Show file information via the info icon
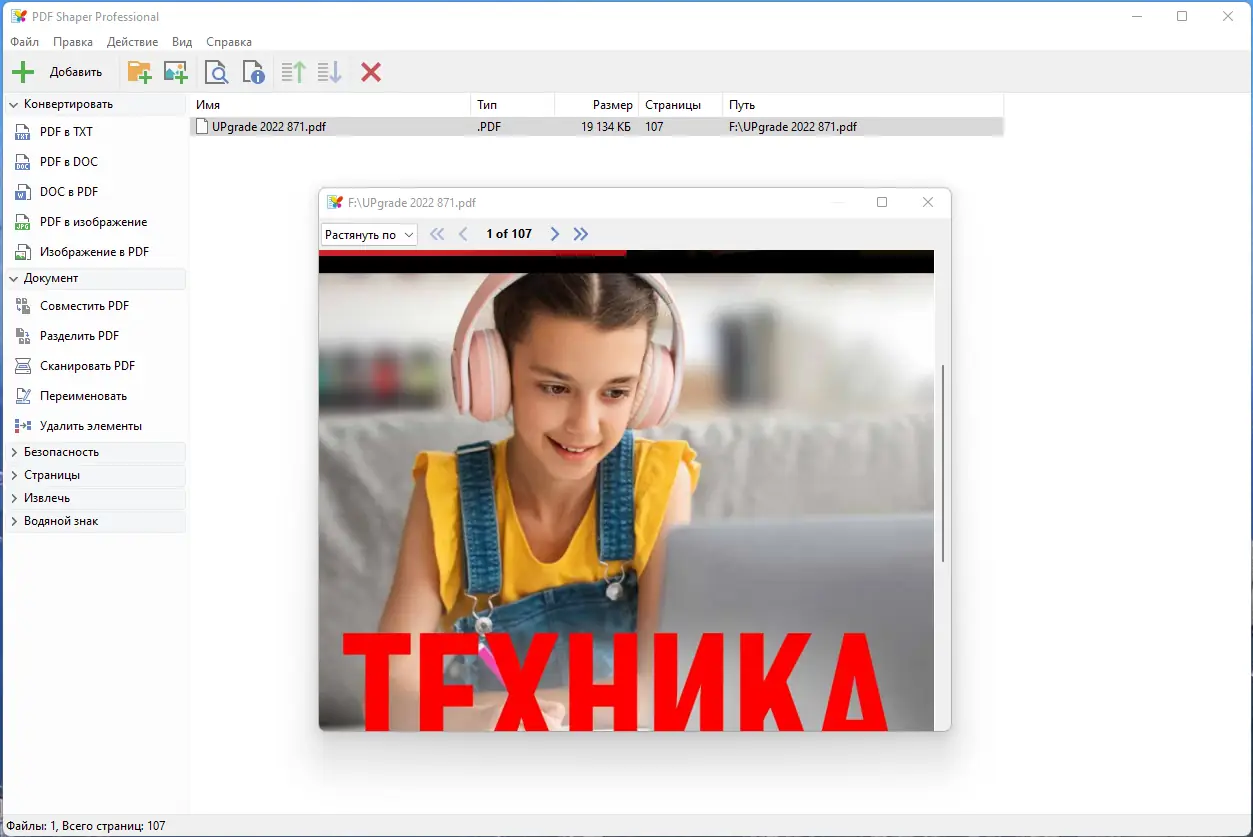 click(x=253, y=71)
